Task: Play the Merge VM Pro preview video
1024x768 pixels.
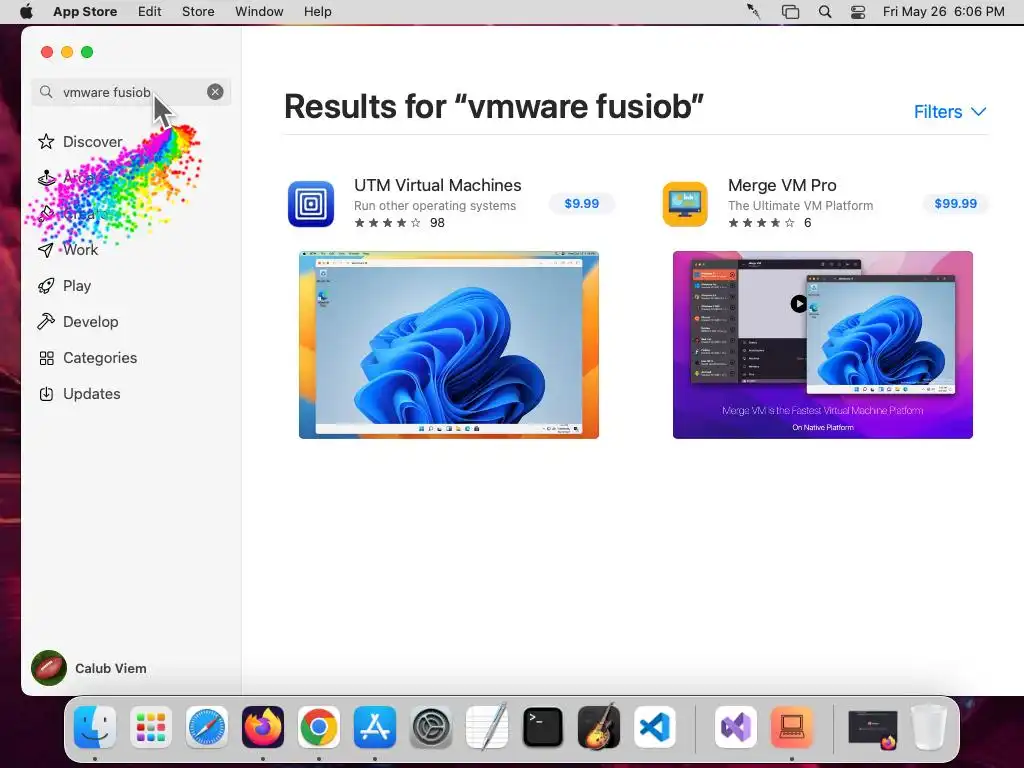Action: pos(798,304)
